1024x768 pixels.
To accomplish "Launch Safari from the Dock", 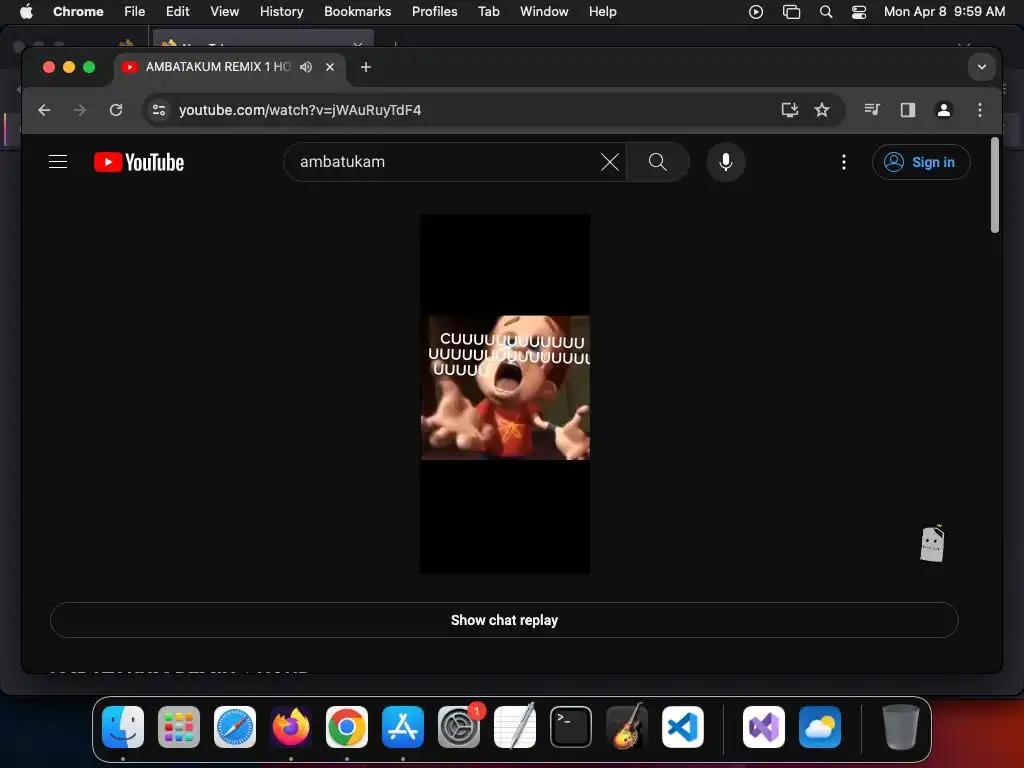I will point(235,727).
